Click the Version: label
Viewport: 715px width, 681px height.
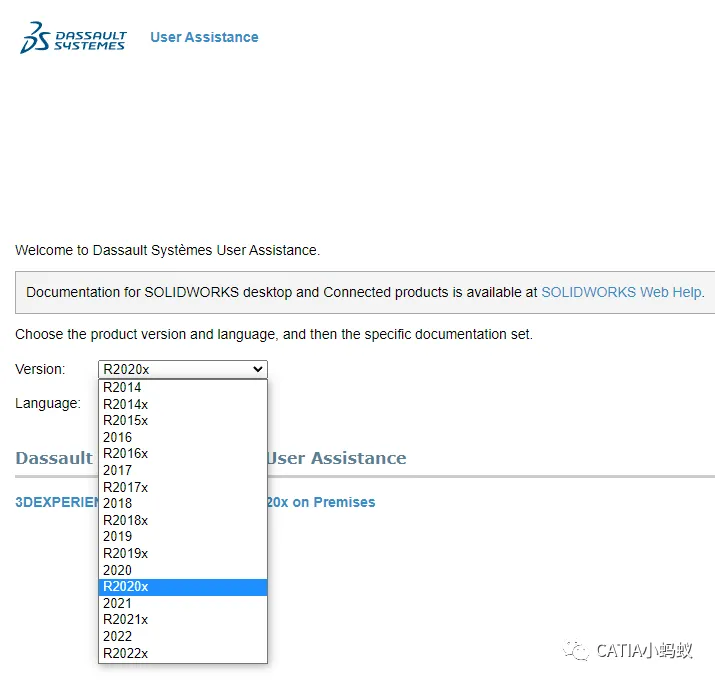[40, 369]
